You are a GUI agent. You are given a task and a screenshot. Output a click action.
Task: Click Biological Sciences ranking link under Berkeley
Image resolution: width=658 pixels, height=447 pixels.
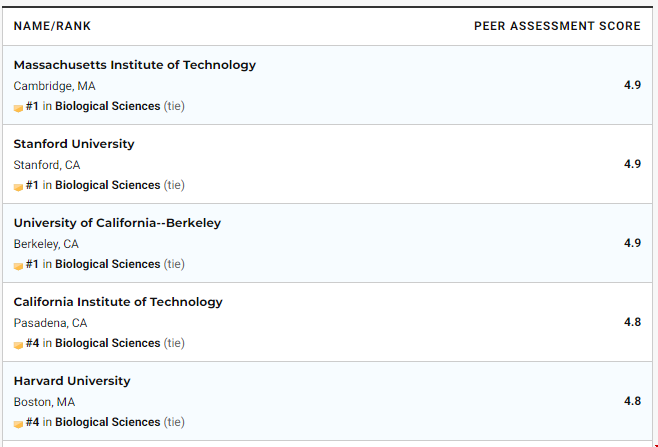tap(107, 264)
